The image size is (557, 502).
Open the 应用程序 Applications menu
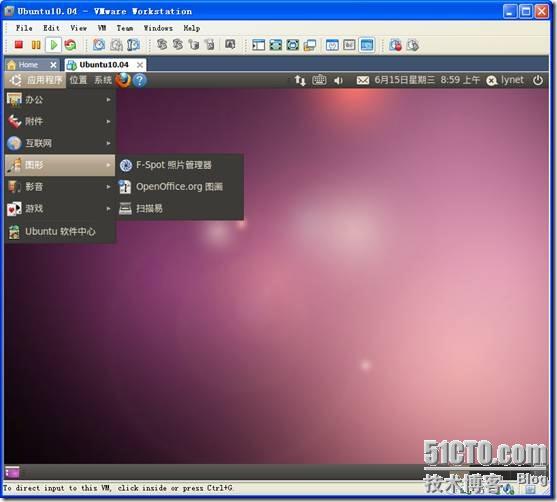click(36, 80)
